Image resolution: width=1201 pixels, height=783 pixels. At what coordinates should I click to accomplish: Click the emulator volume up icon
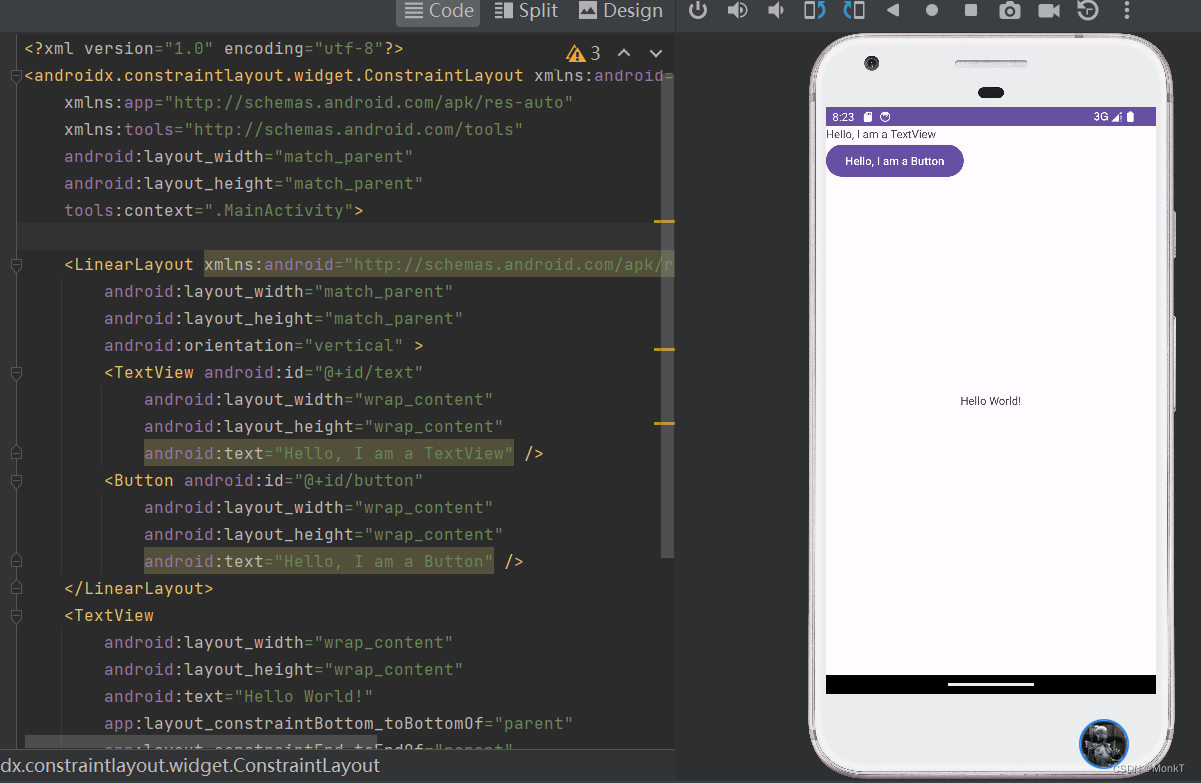[x=737, y=11]
